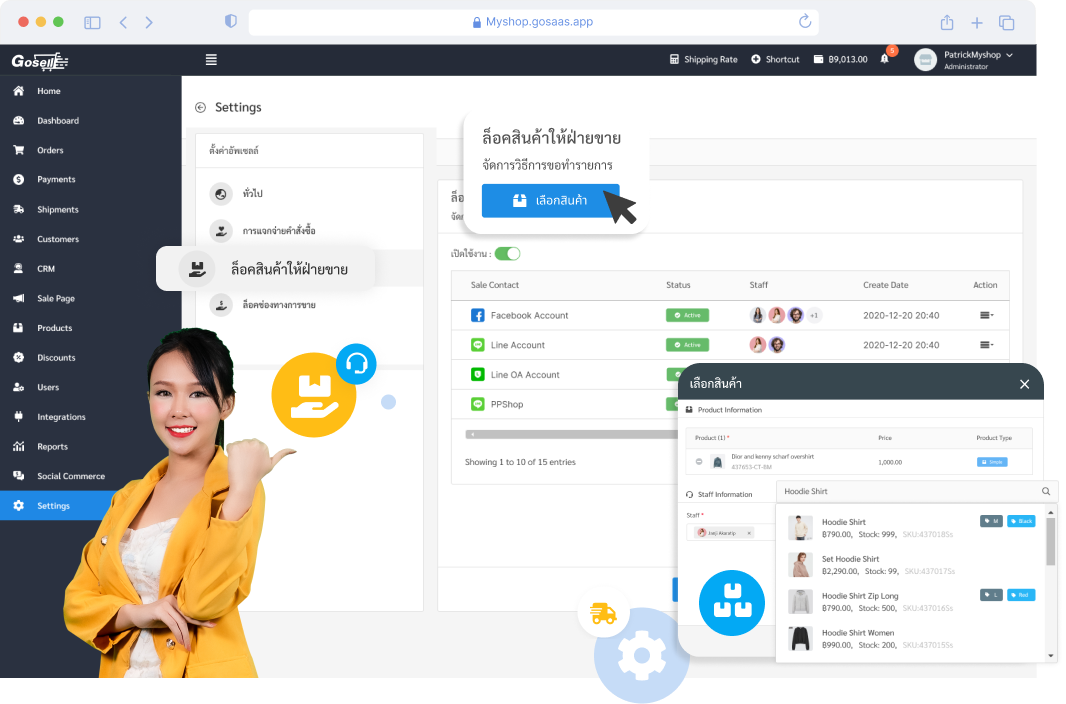Click the Active status on Facebook row
Viewport: 1066px width, 704px height.
pyautogui.click(x=687, y=315)
